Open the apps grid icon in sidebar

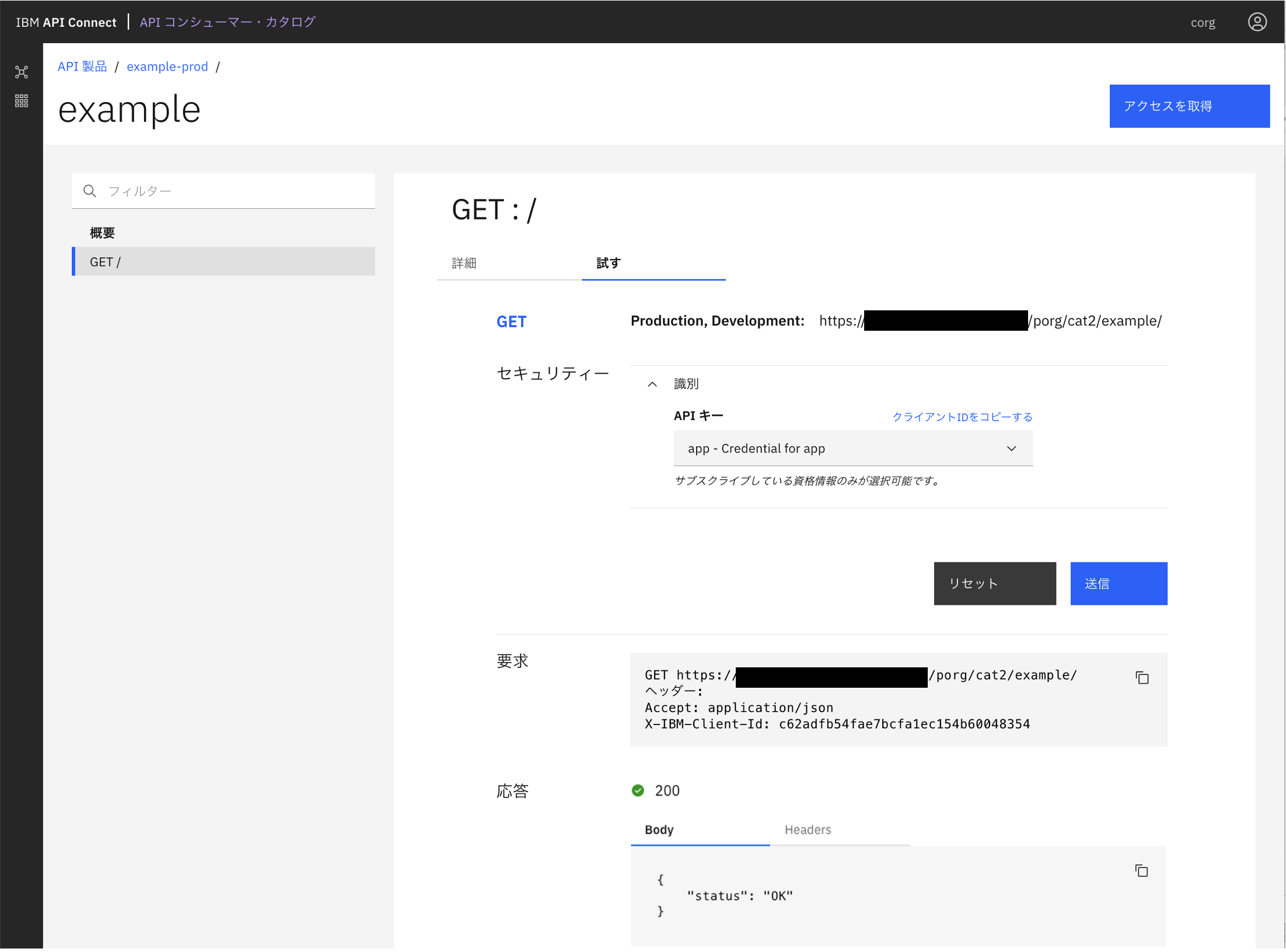(x=22, y=101)
